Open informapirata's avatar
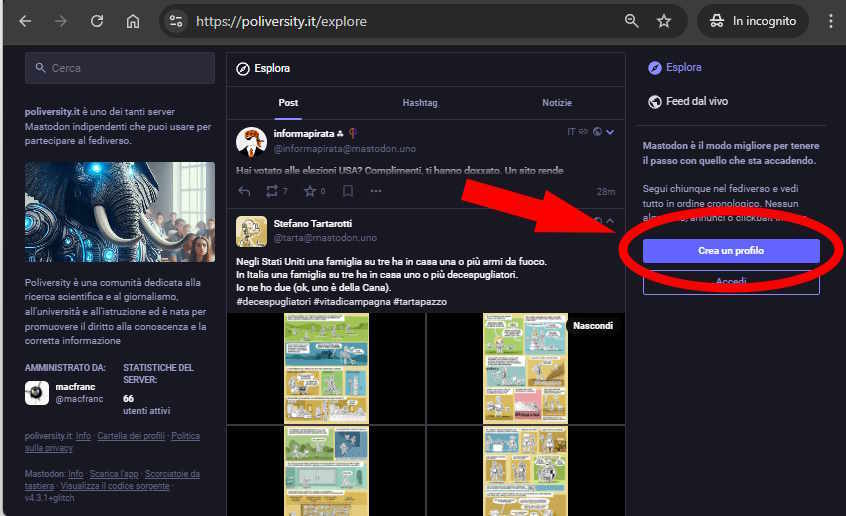The width and height of the screenshot is (846, 516). click(x=251, y=141)
